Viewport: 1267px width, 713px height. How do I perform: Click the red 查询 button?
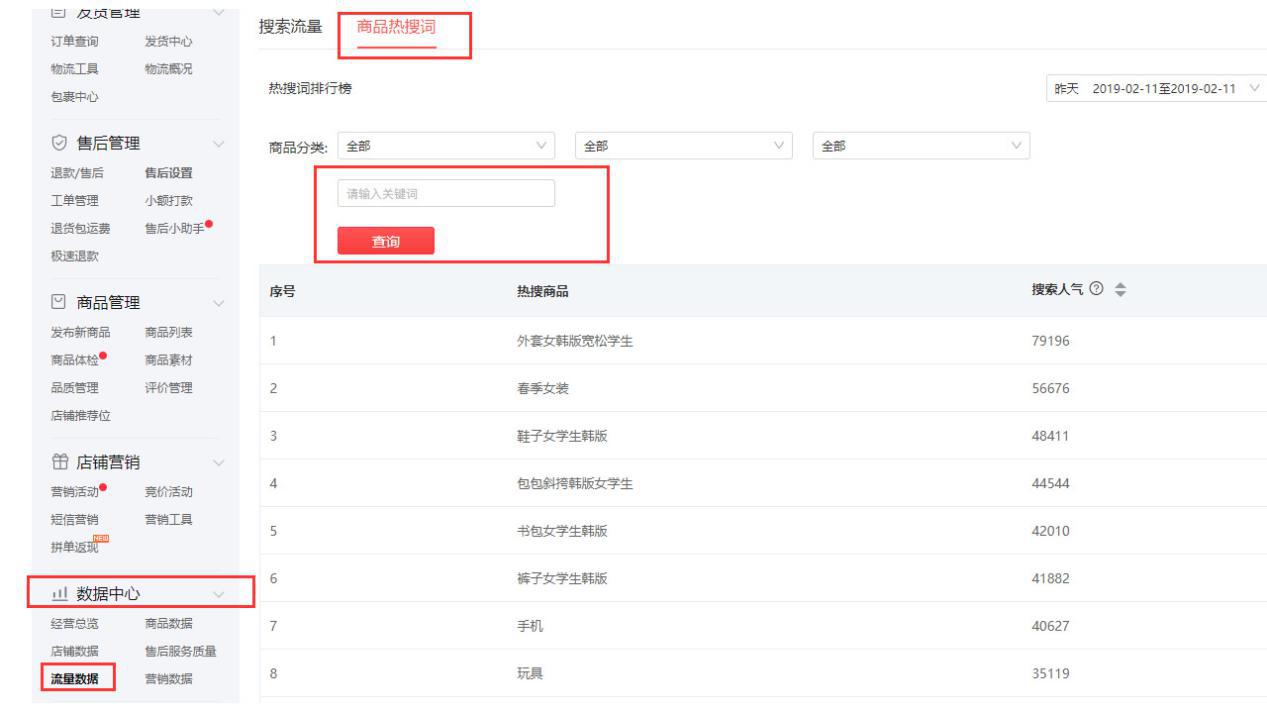point(385,241)
